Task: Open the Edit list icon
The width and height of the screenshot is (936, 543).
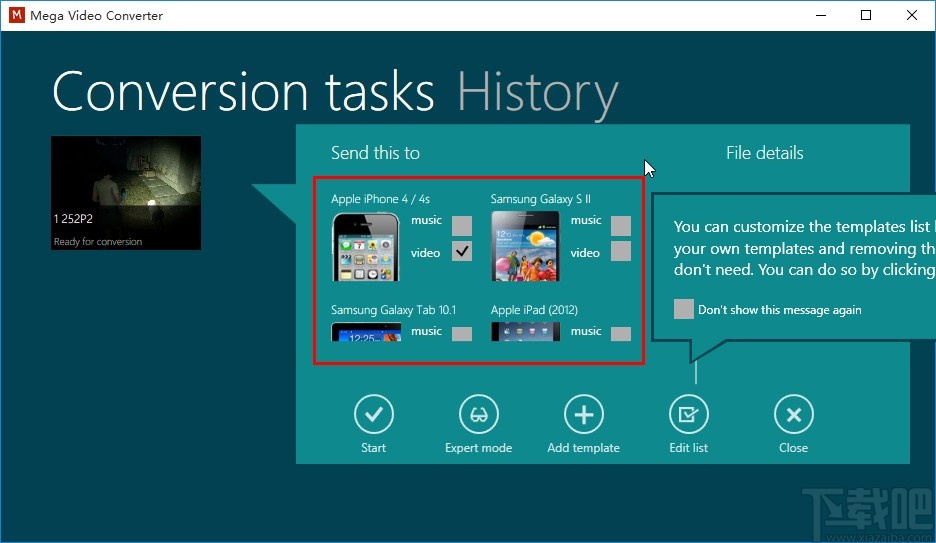Action: click(x=689, y=414)
